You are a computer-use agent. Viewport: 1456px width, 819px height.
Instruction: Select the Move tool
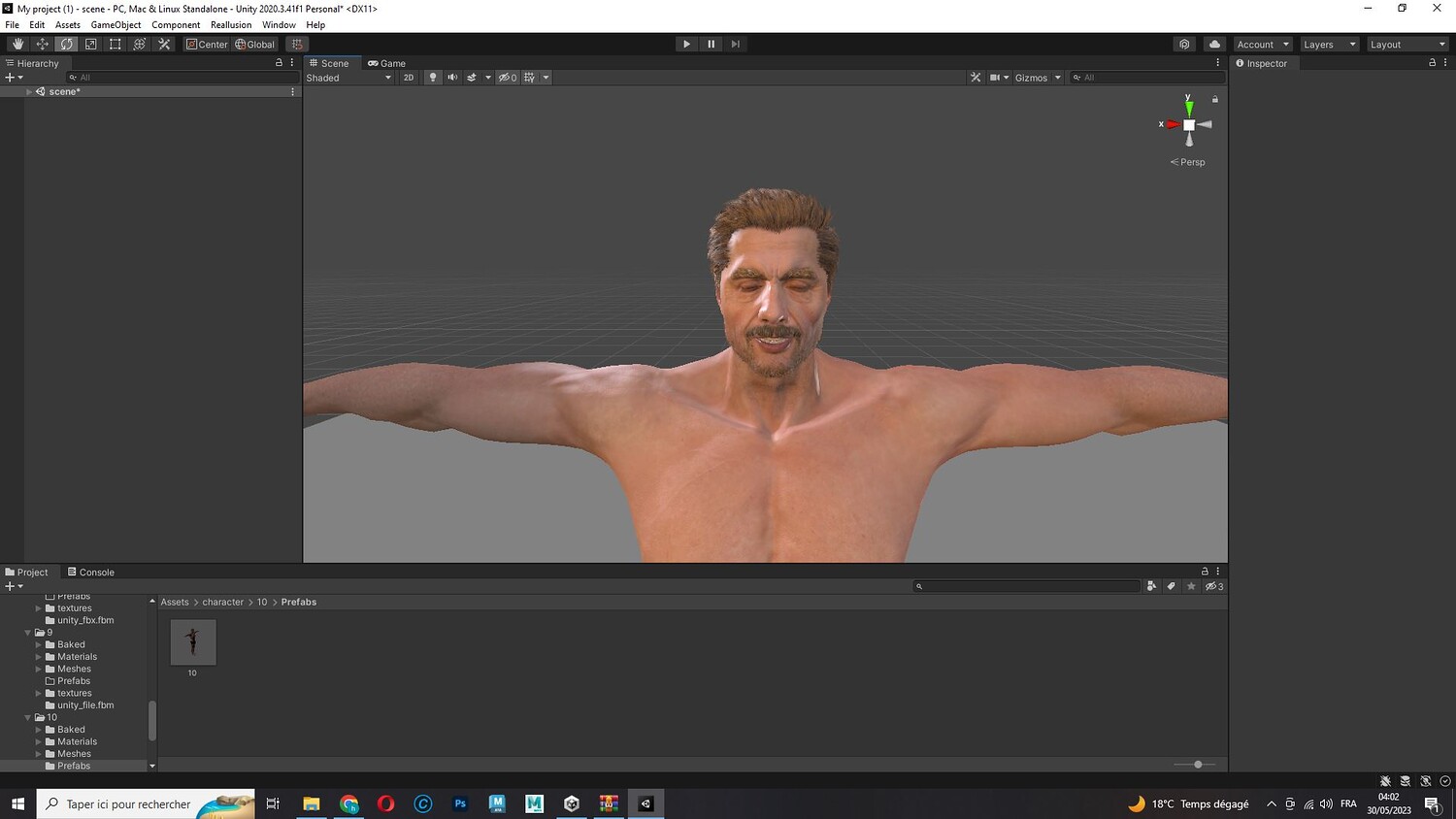(x=42, y=45)
